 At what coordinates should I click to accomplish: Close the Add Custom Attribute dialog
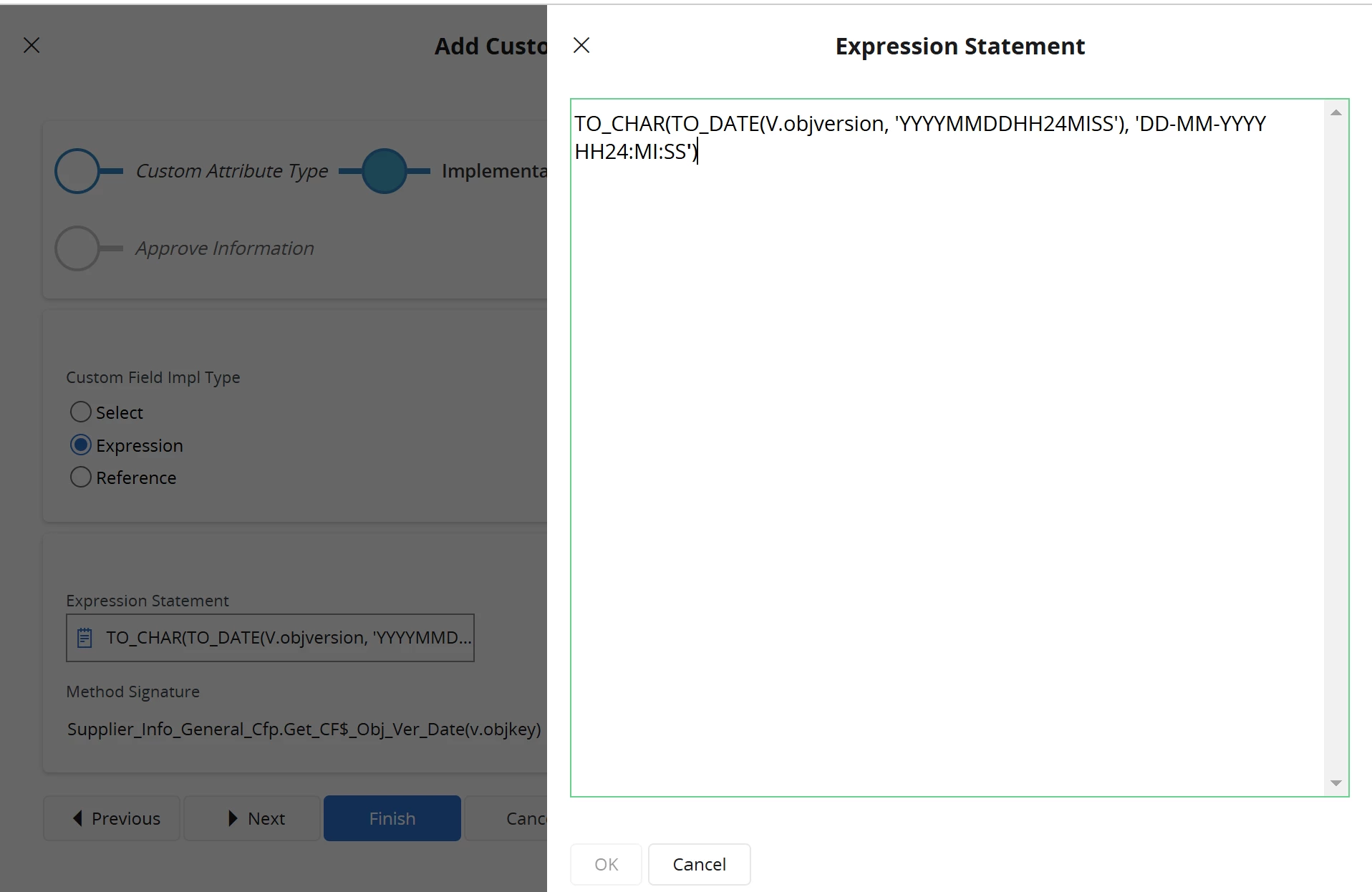(32, 46)
